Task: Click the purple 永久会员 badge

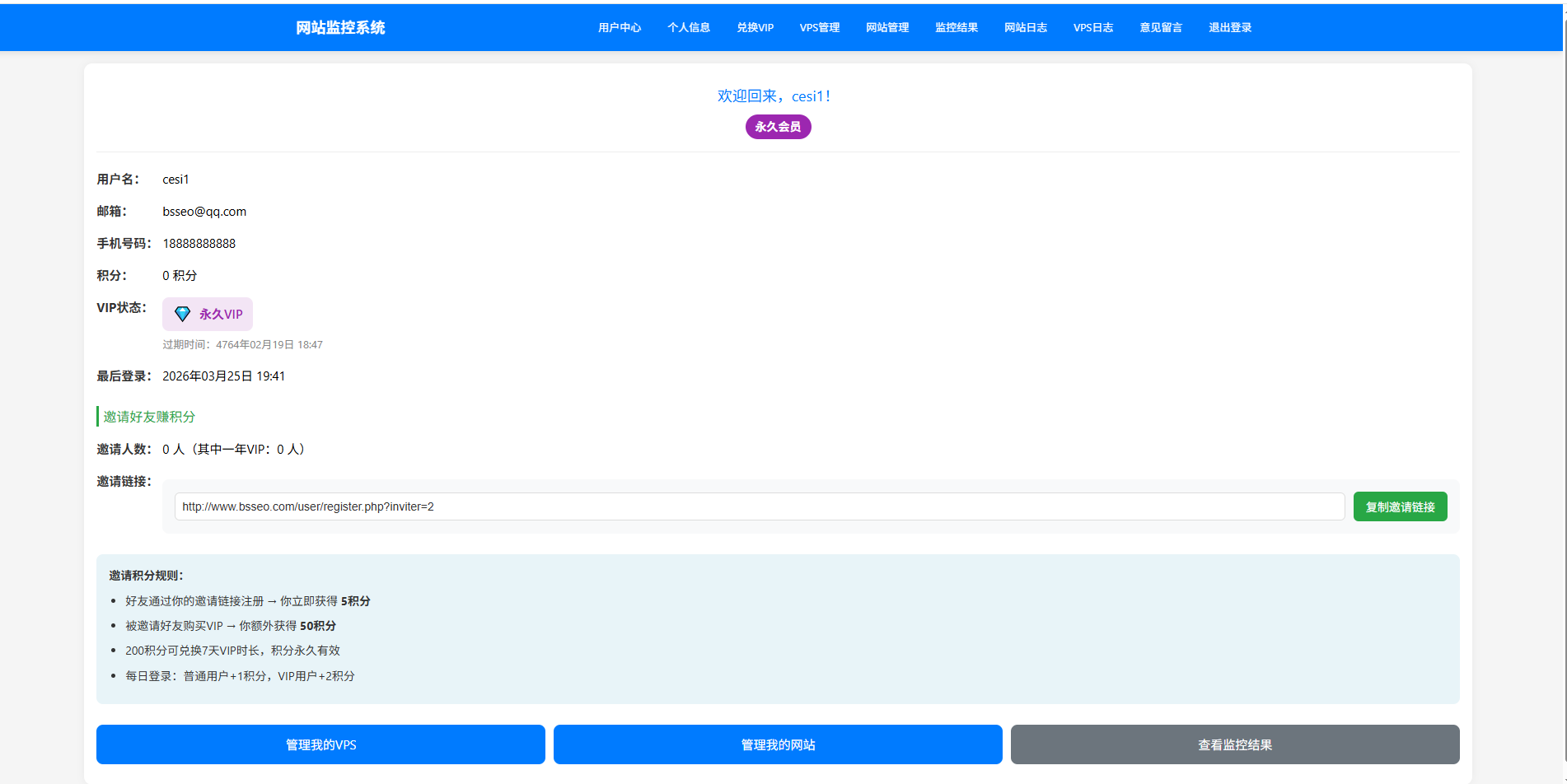Action: click(x=778, y=127)
